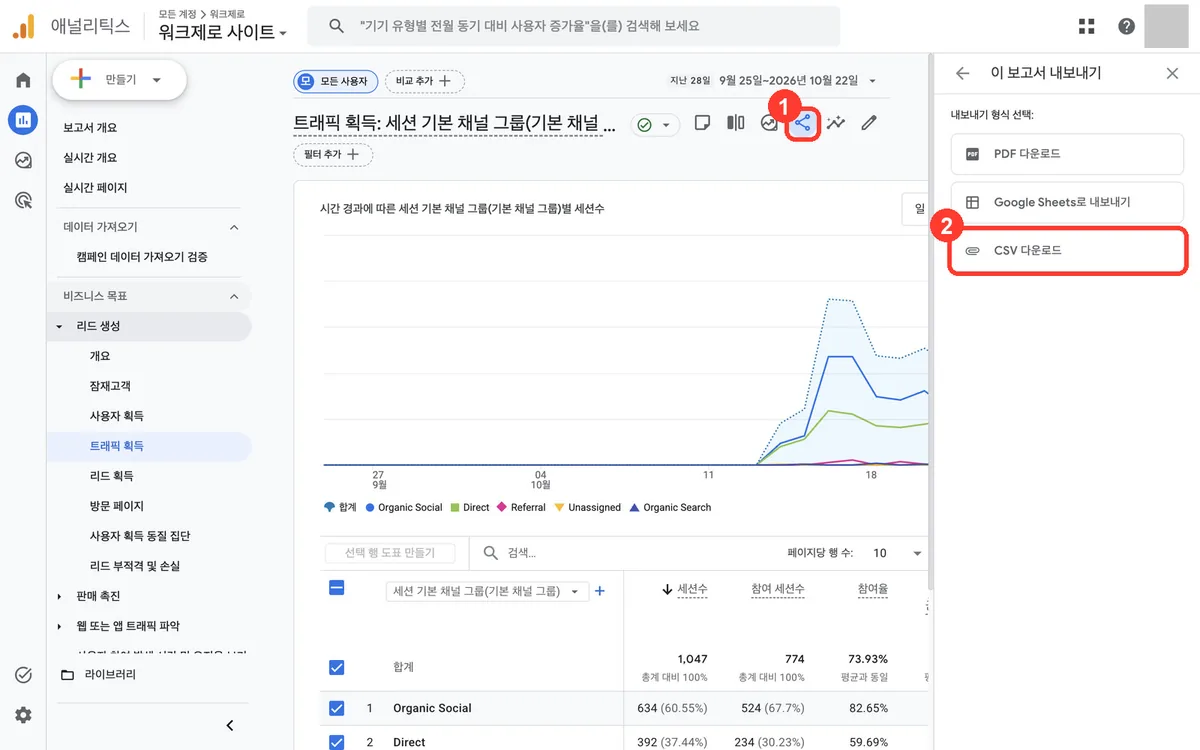Image resolution: width=1200 pixels, height=750 pixels.
Task: Open 방문 페이지 report
Action: (117, 506)
